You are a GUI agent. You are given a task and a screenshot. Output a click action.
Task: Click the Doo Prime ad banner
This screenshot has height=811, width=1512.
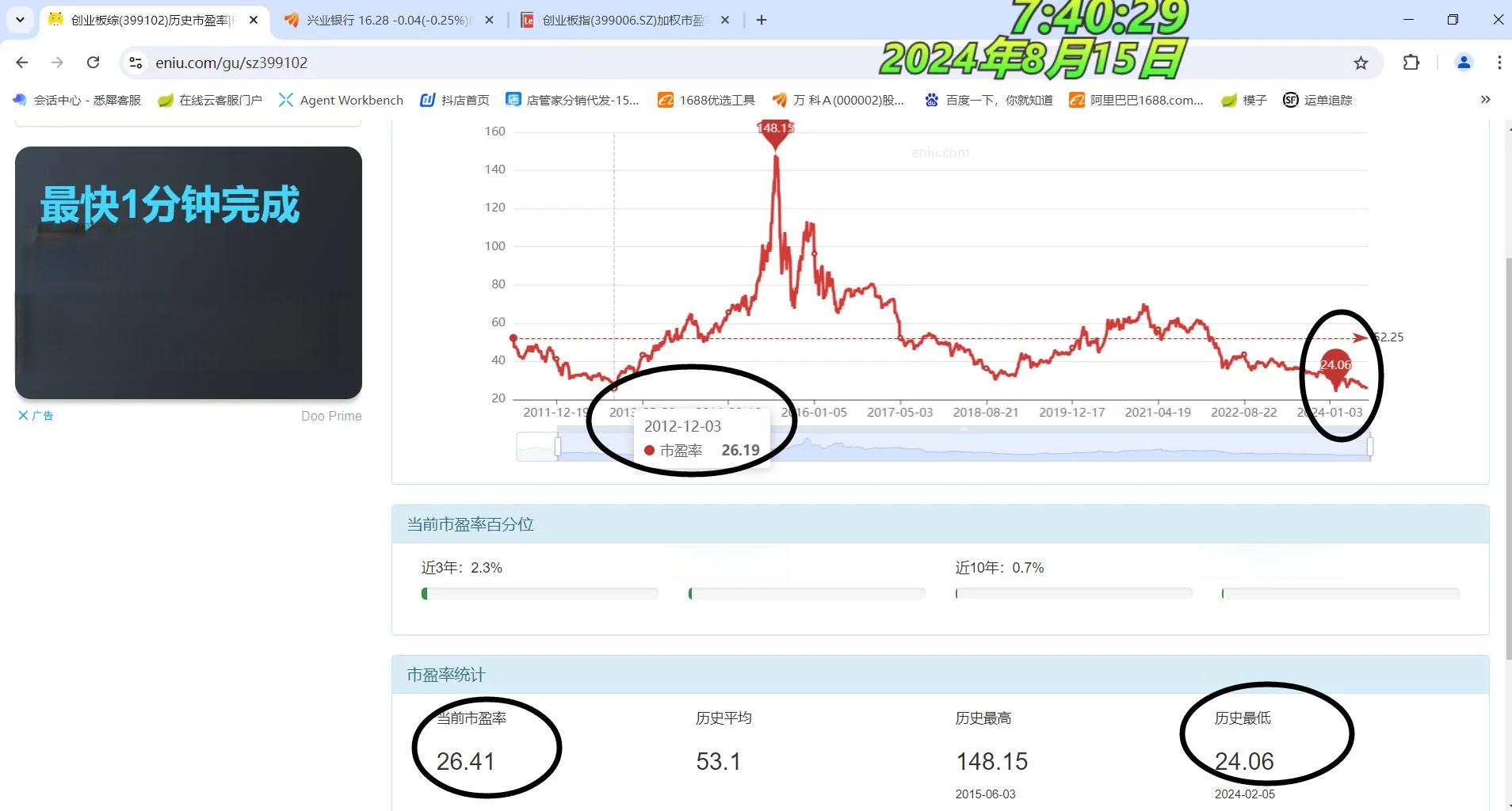330,415
